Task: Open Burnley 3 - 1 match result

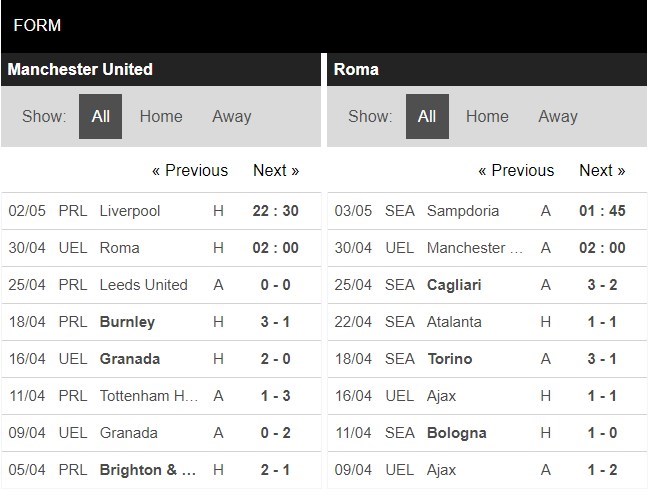Action: pos(276,322)
